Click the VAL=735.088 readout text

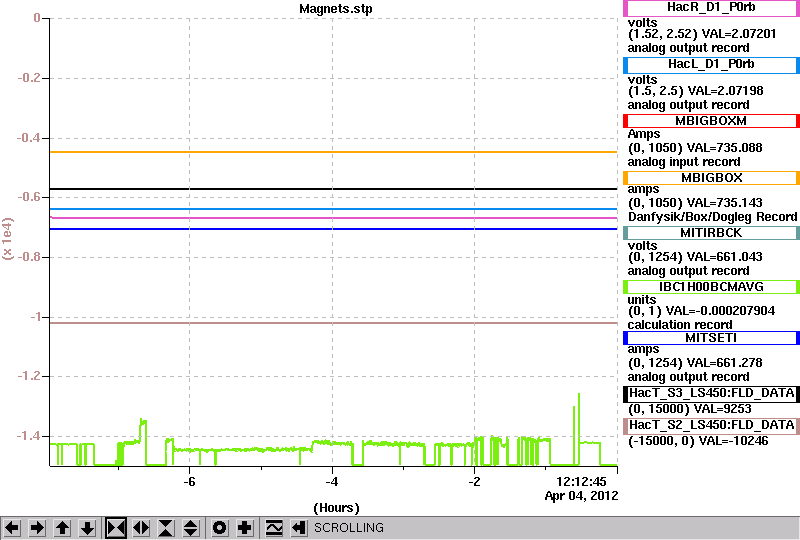click(x=724, y=148)
